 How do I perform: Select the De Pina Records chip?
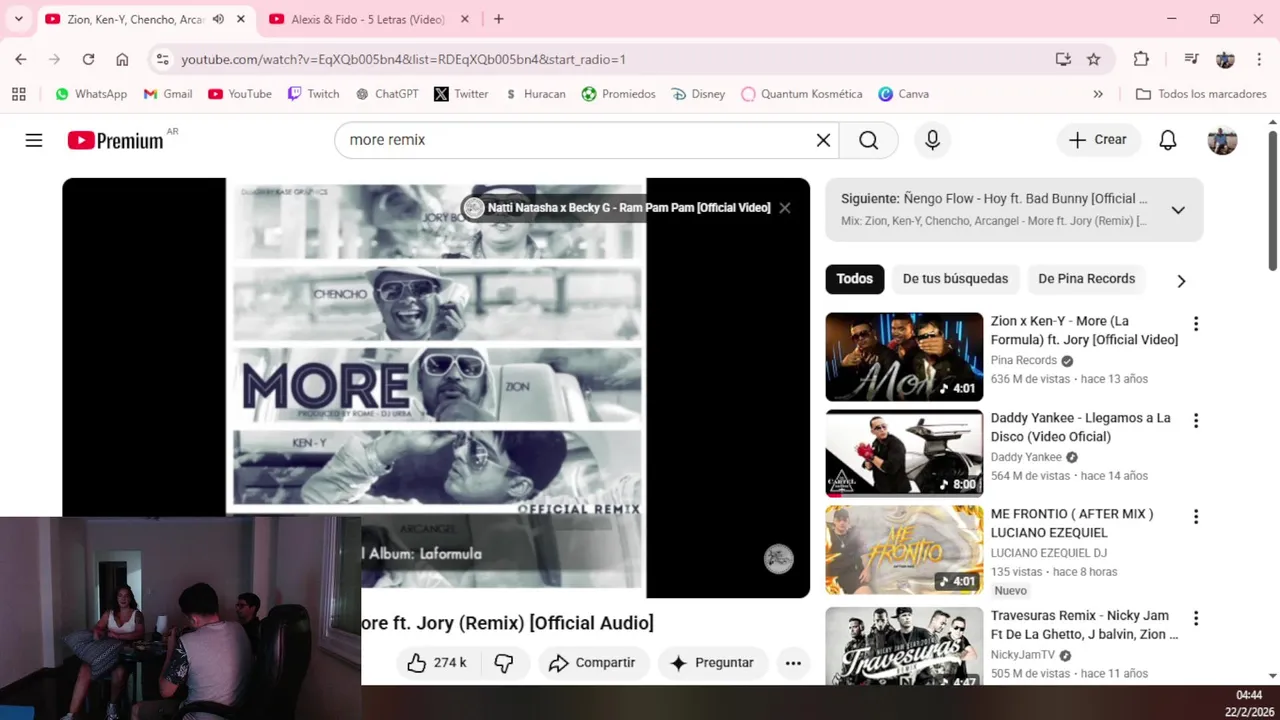pyautogui.click(x=1086, y=279)
